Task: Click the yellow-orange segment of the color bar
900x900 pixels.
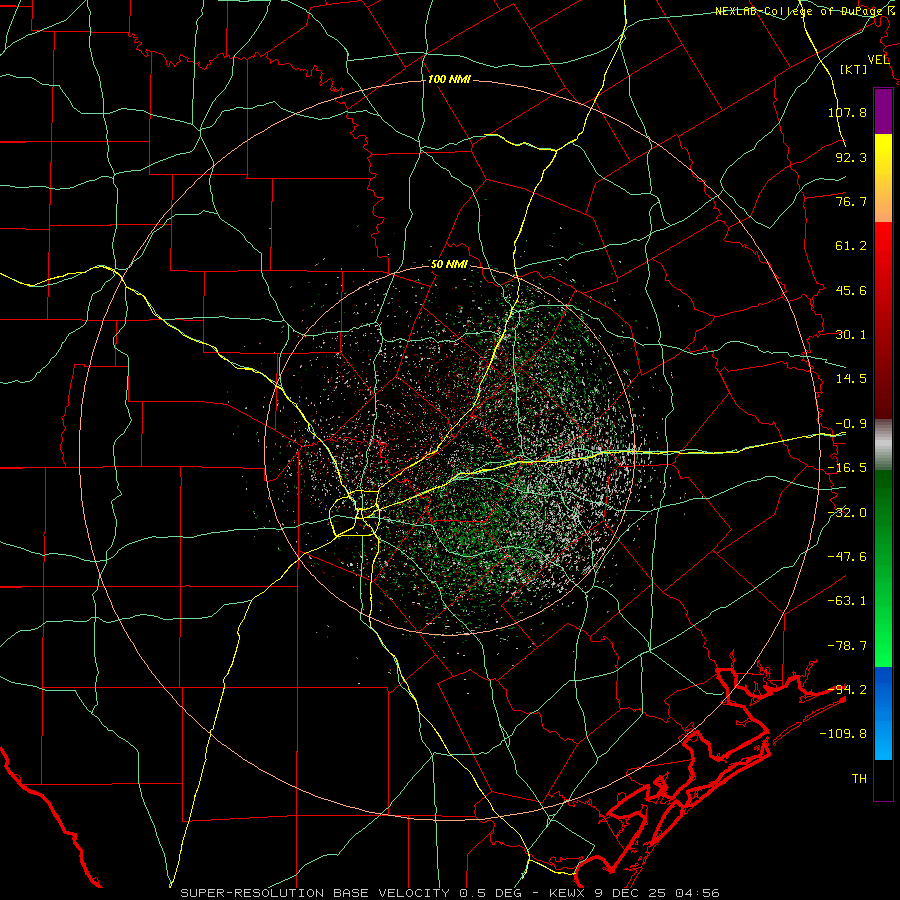Action: coord(883,178)
